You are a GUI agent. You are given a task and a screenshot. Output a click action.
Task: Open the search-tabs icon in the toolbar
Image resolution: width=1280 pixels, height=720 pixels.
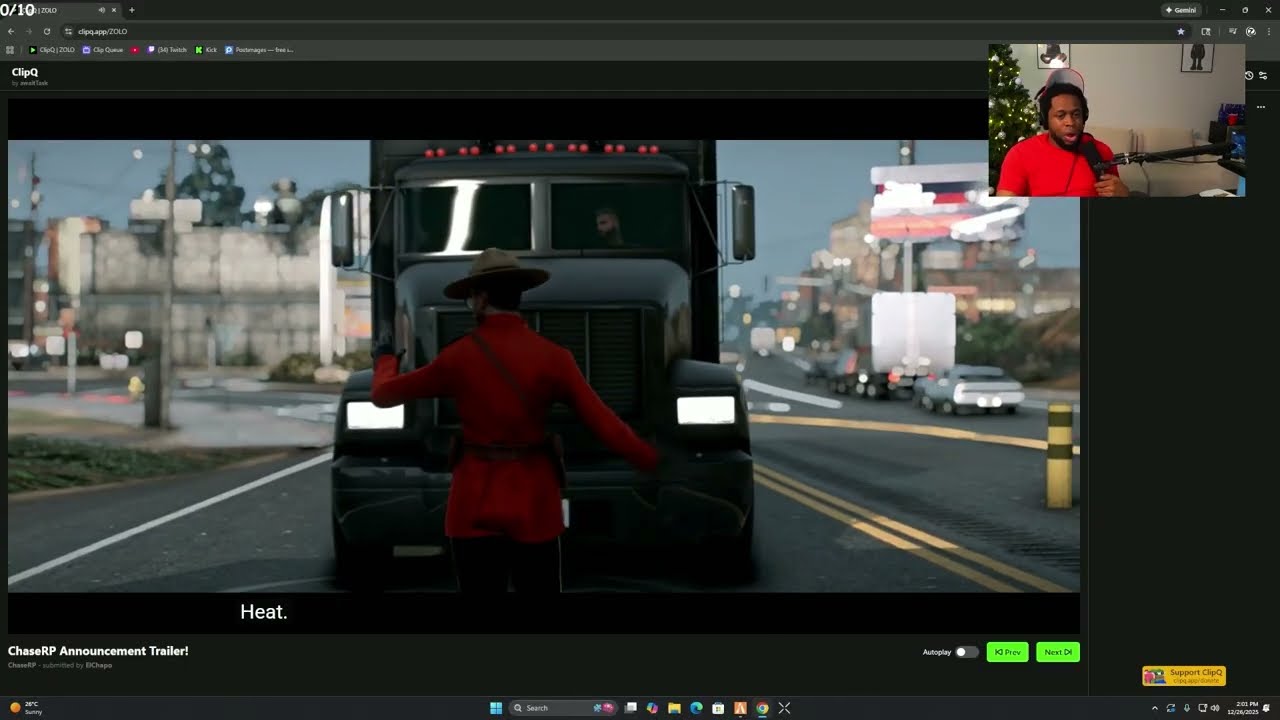tap(1206, 31)
